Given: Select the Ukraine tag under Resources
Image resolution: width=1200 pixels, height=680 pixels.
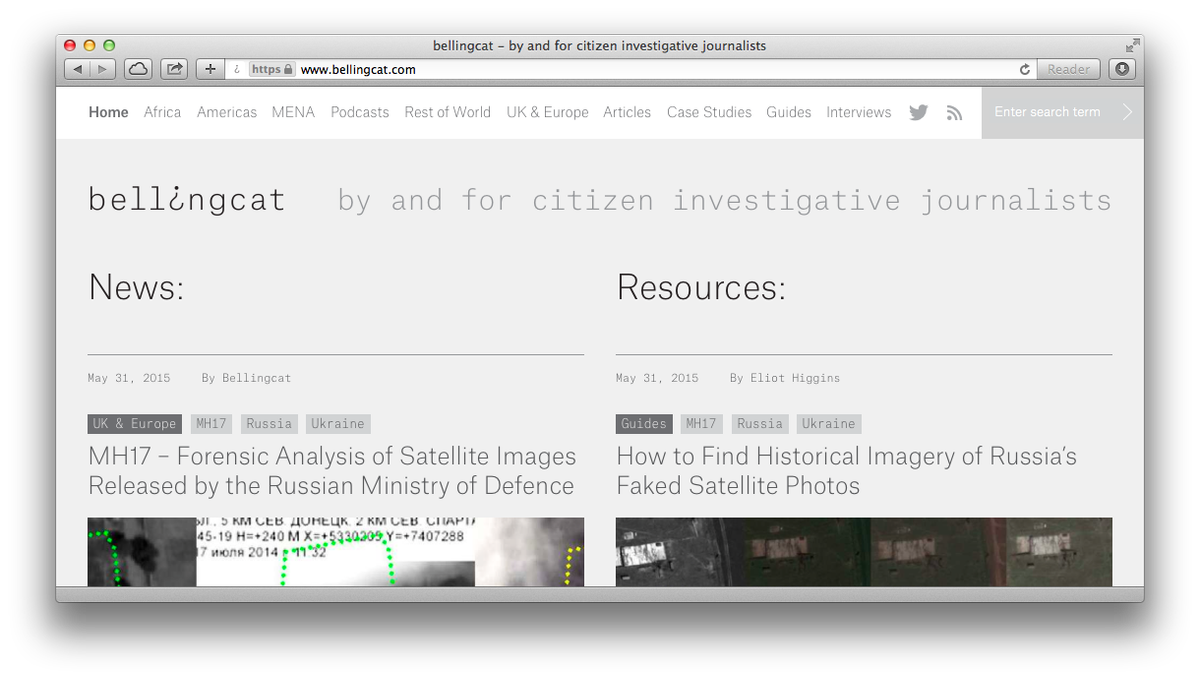Looking at the screenshot, I should [829, 424].
